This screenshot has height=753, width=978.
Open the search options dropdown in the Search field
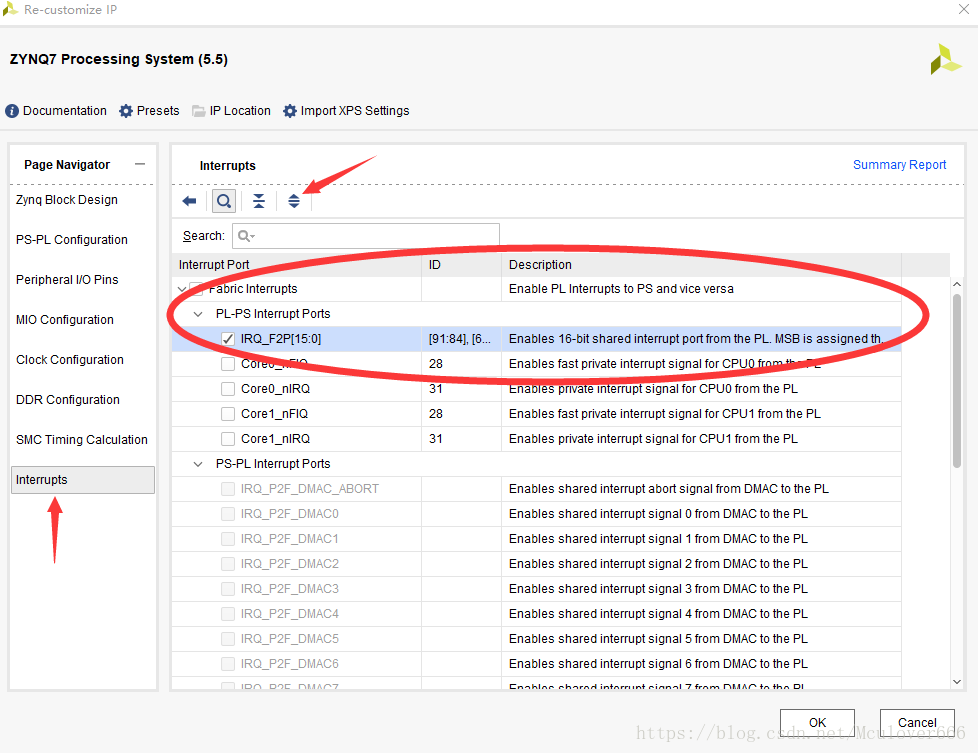(246, 236)
